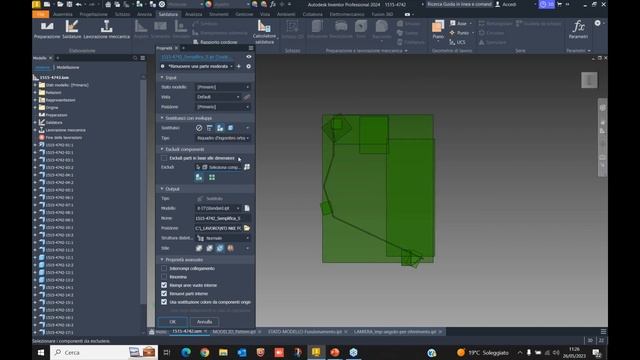Toggle the eye visibility icon in Properties
The image size is (640, 360).
[x=249, y=57]
